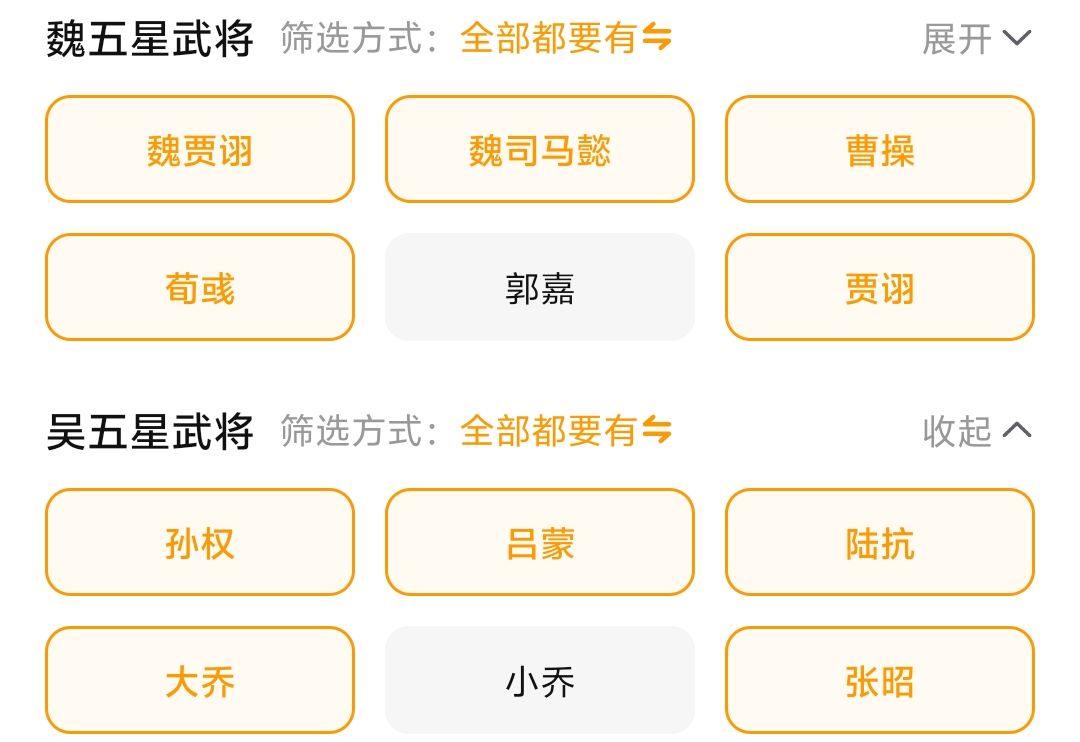1080x742 pixels.
Task: Click the down chevron beside 展开
Action: pyautogui.click(x=1016, y=39)
